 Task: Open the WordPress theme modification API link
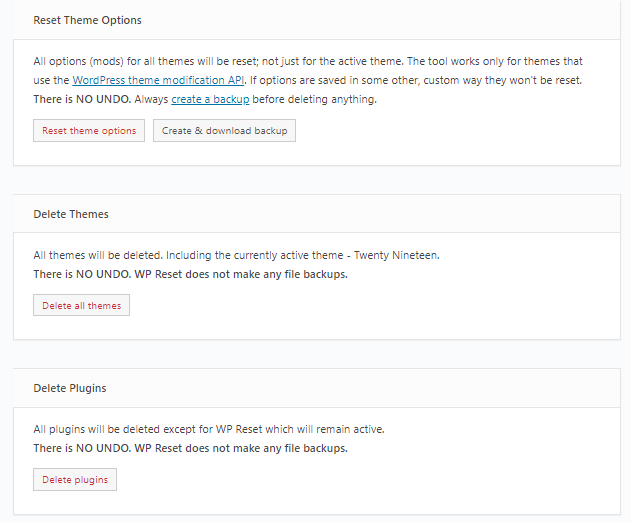click(158, 80)
